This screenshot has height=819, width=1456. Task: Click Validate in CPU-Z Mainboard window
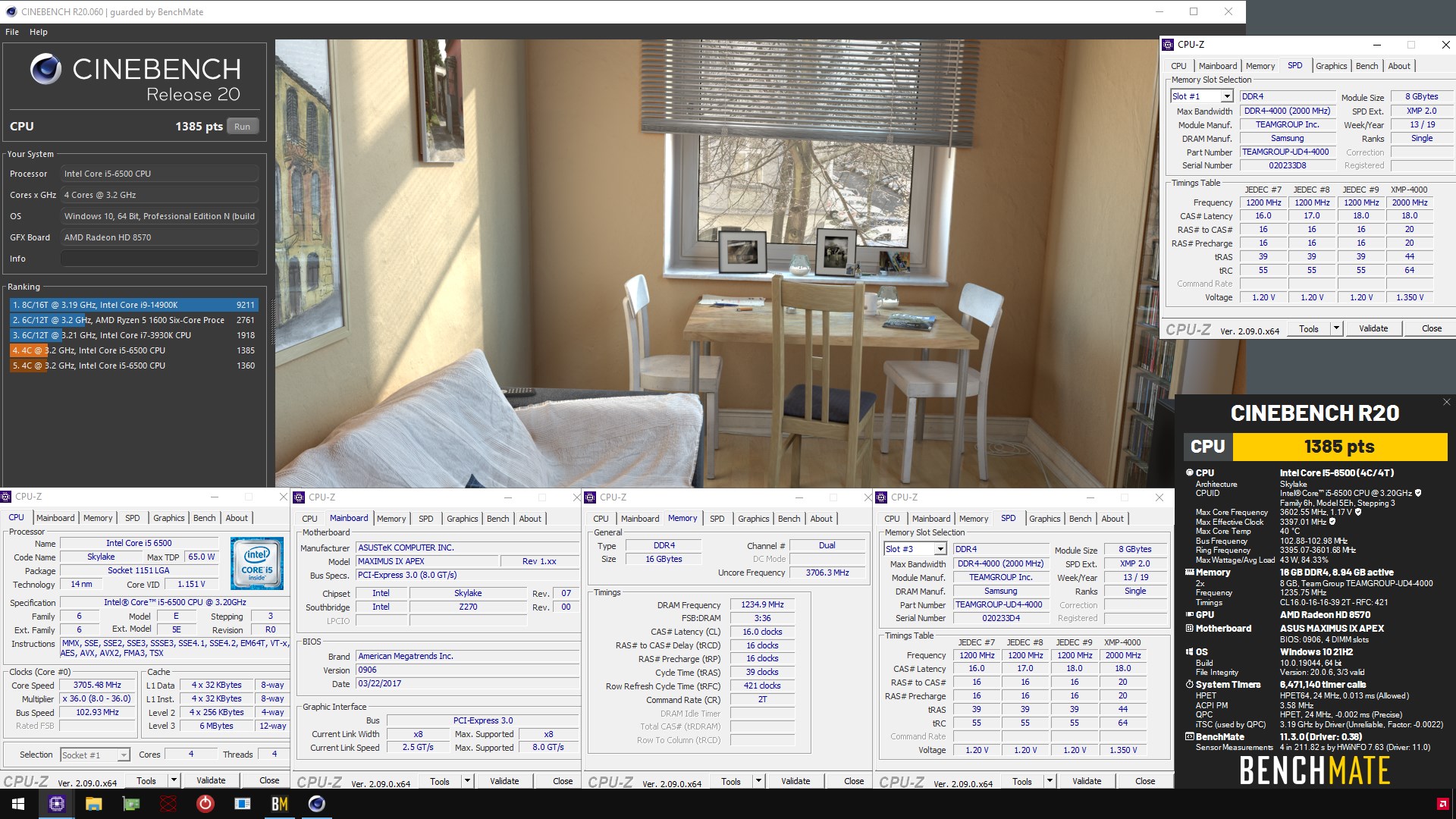[504, 781]
